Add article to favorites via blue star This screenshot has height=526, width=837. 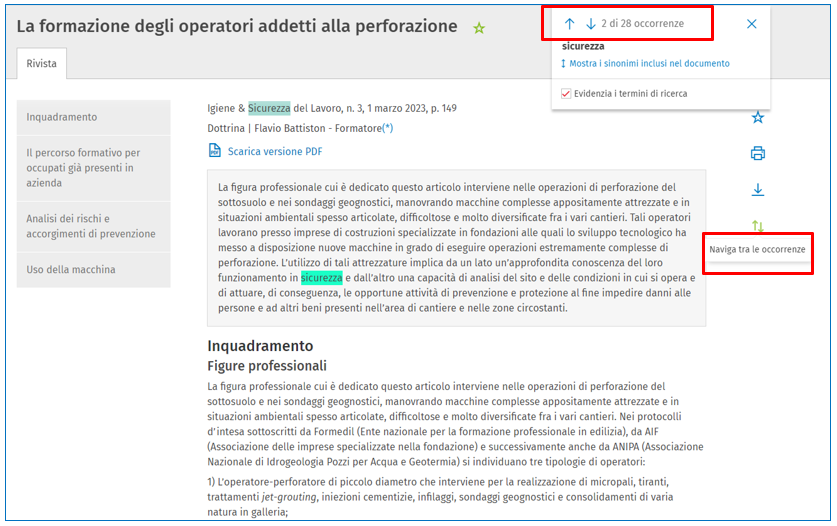(x=757, y=118)
